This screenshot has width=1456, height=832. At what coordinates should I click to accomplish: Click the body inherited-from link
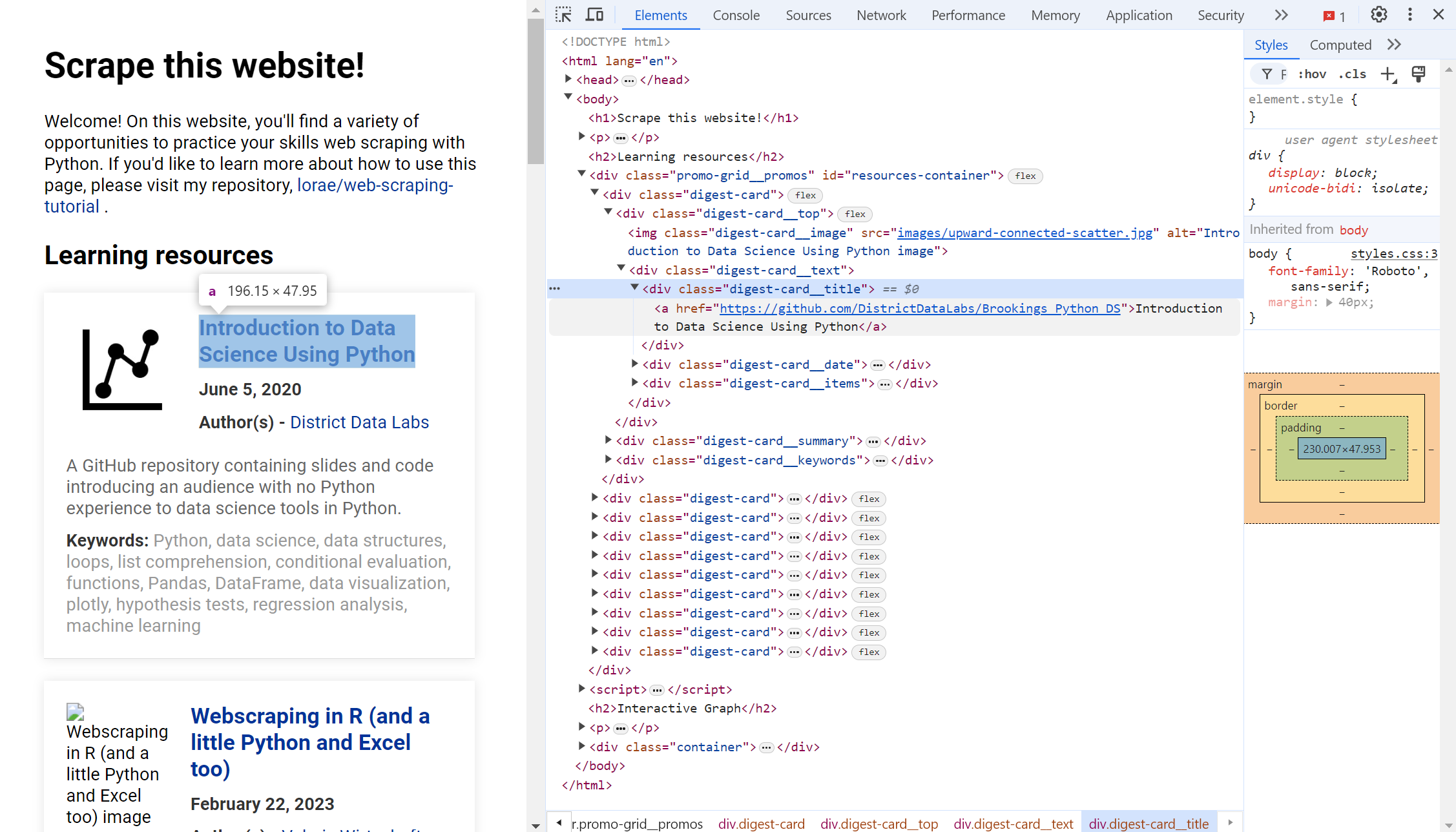(1354, 230)
